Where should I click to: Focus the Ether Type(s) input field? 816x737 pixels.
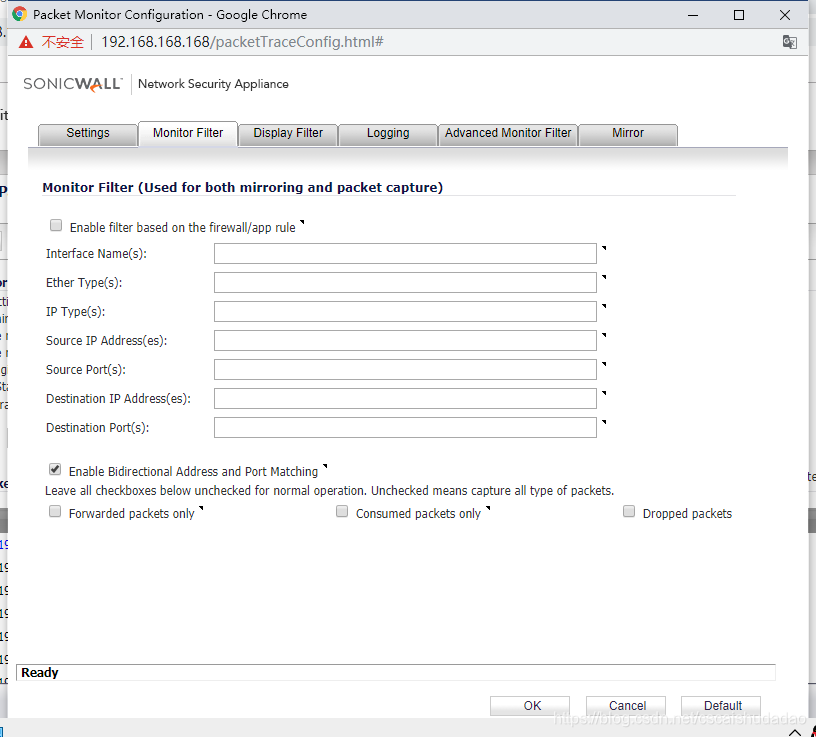(405, 283)
